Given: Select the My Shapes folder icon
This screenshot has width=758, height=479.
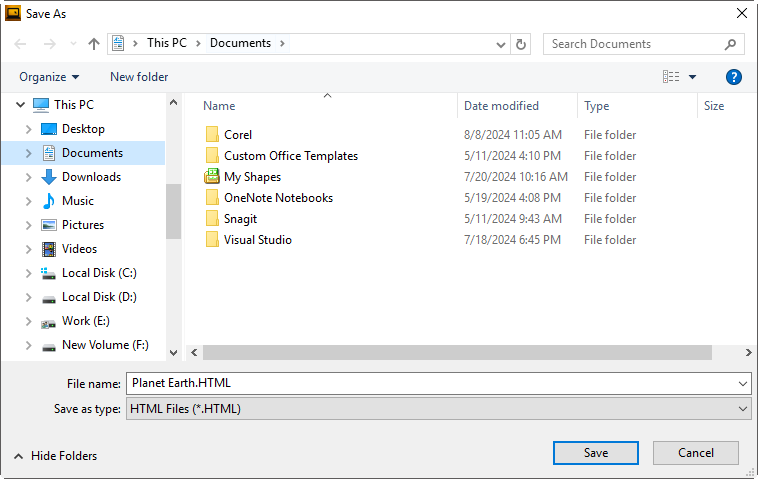Looking at the screenshot, I should pos(212,177).
